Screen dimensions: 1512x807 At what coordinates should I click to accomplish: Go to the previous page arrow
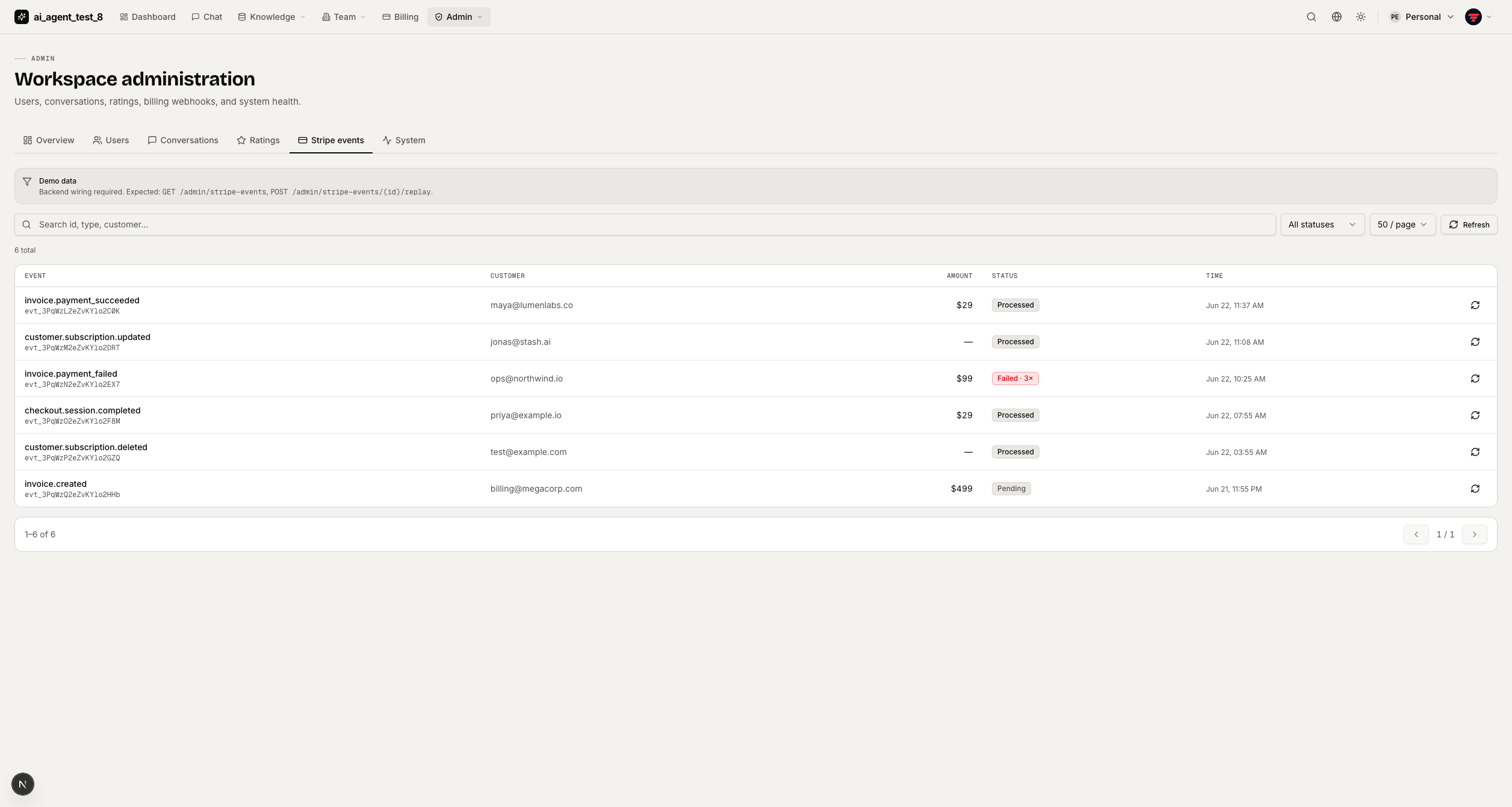point(1416,534)
